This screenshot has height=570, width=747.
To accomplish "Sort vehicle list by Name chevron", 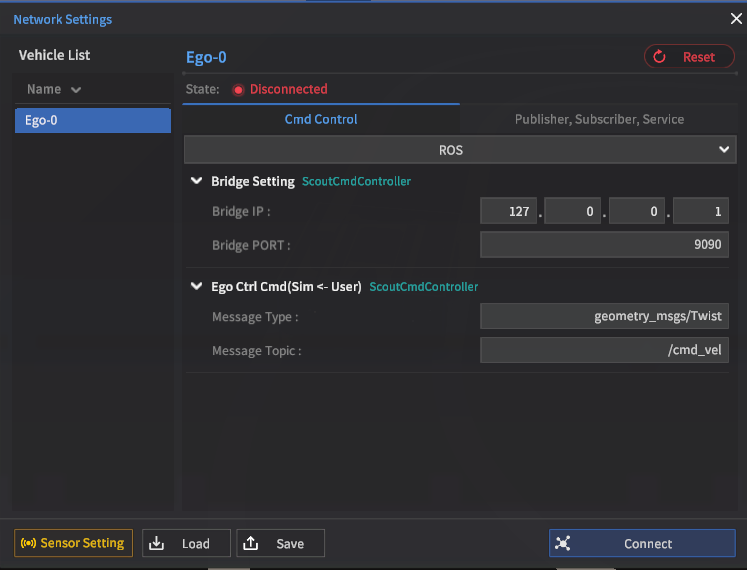I will click(76, 90).
